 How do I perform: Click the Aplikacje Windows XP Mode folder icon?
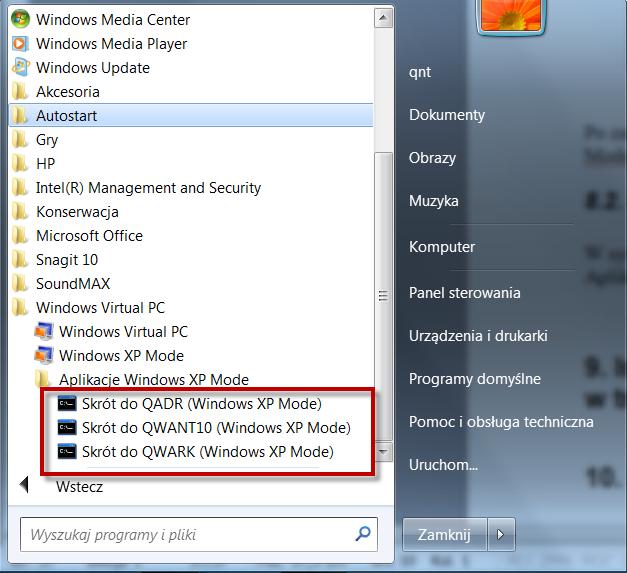(43, 379)
